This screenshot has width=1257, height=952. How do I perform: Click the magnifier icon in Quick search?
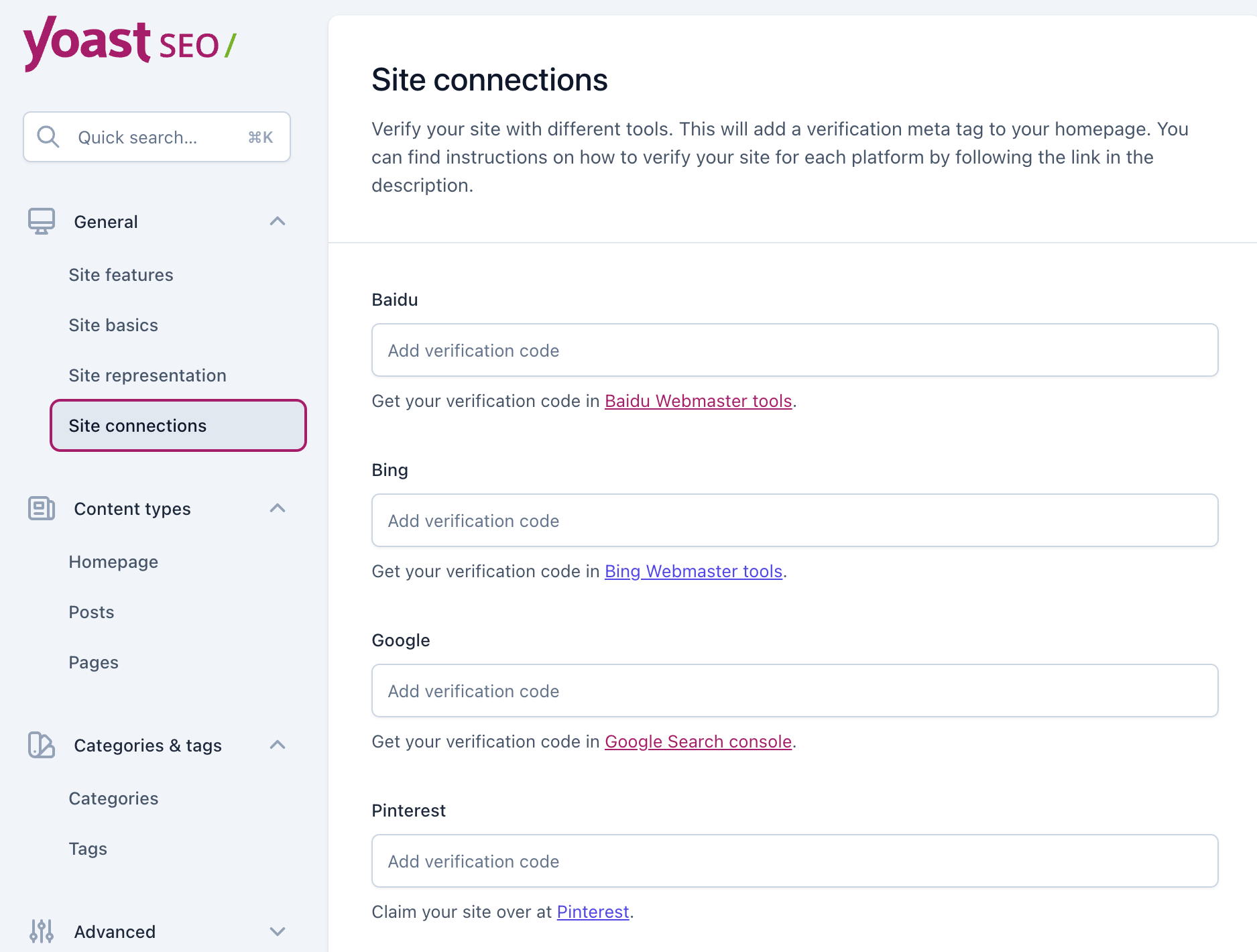[48, 137]
